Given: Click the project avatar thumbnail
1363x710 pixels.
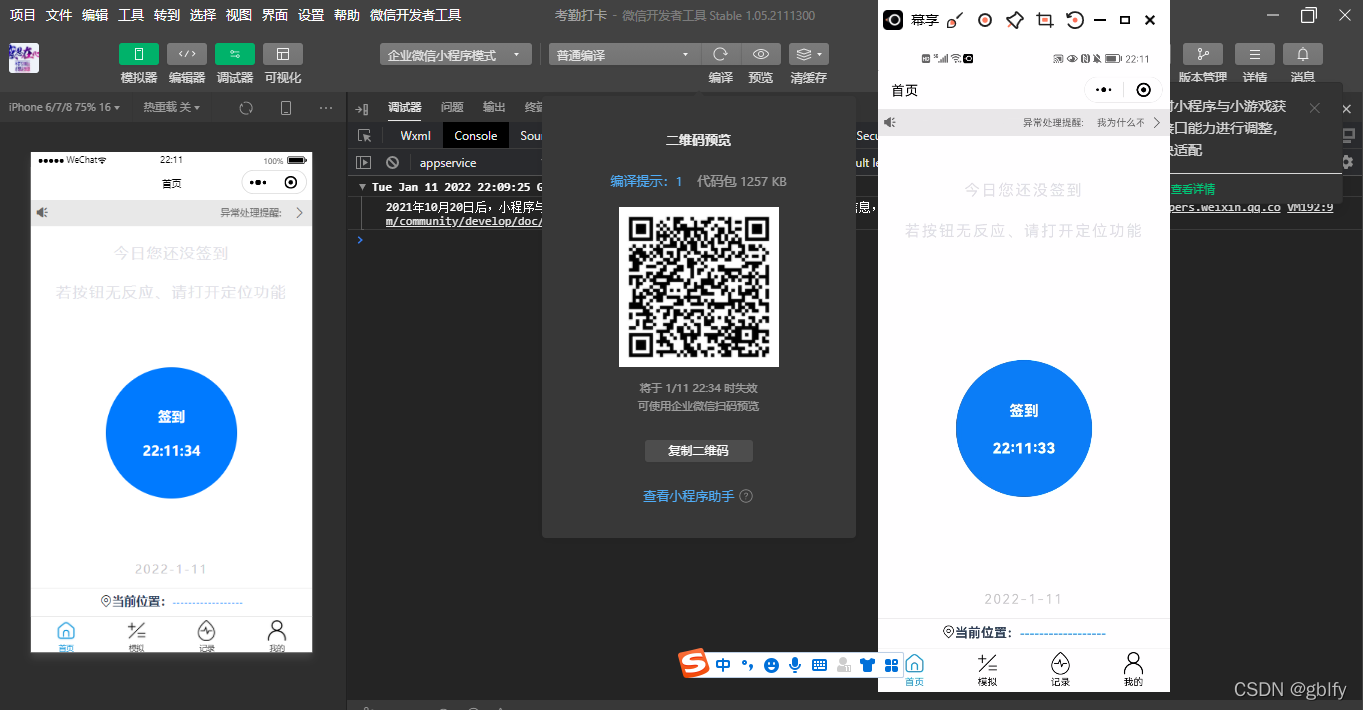Looking at the screenshot, I should tap(24, 58).
